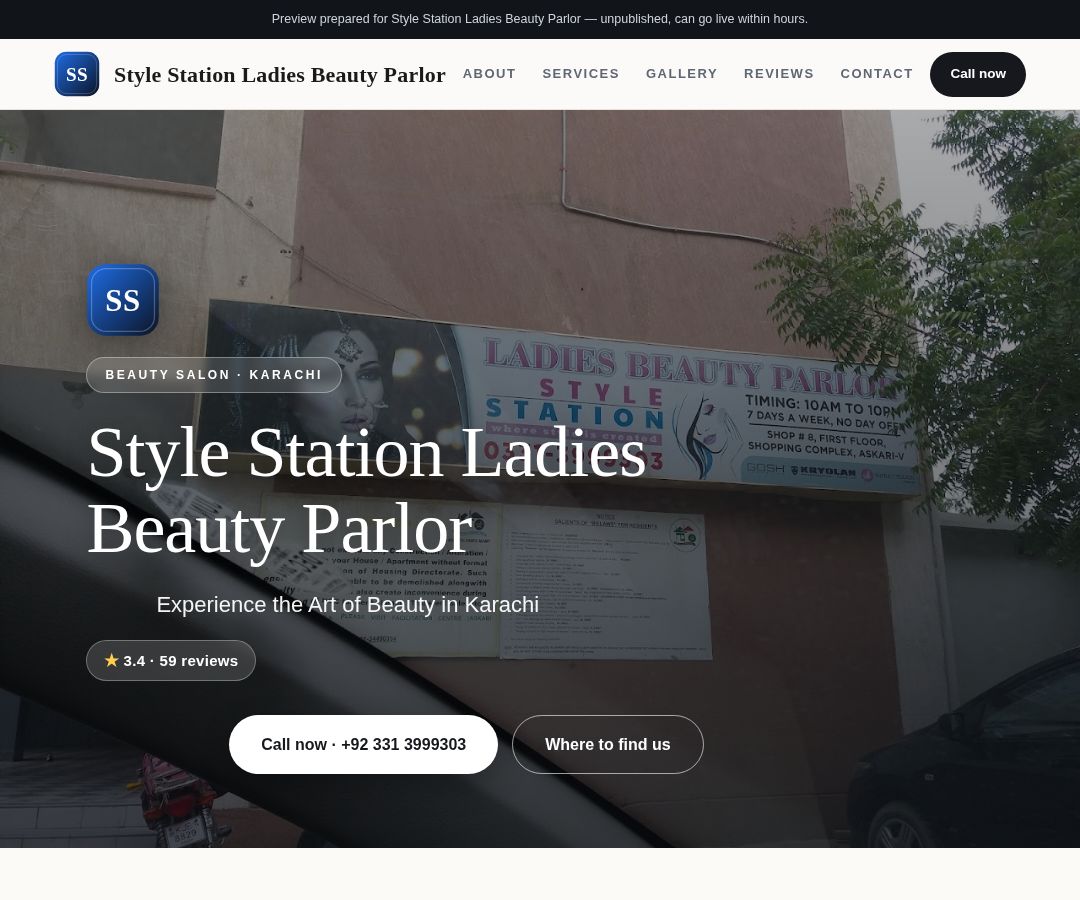Click the 3.4 · 59 reviews rating badge

click(171, 660)
